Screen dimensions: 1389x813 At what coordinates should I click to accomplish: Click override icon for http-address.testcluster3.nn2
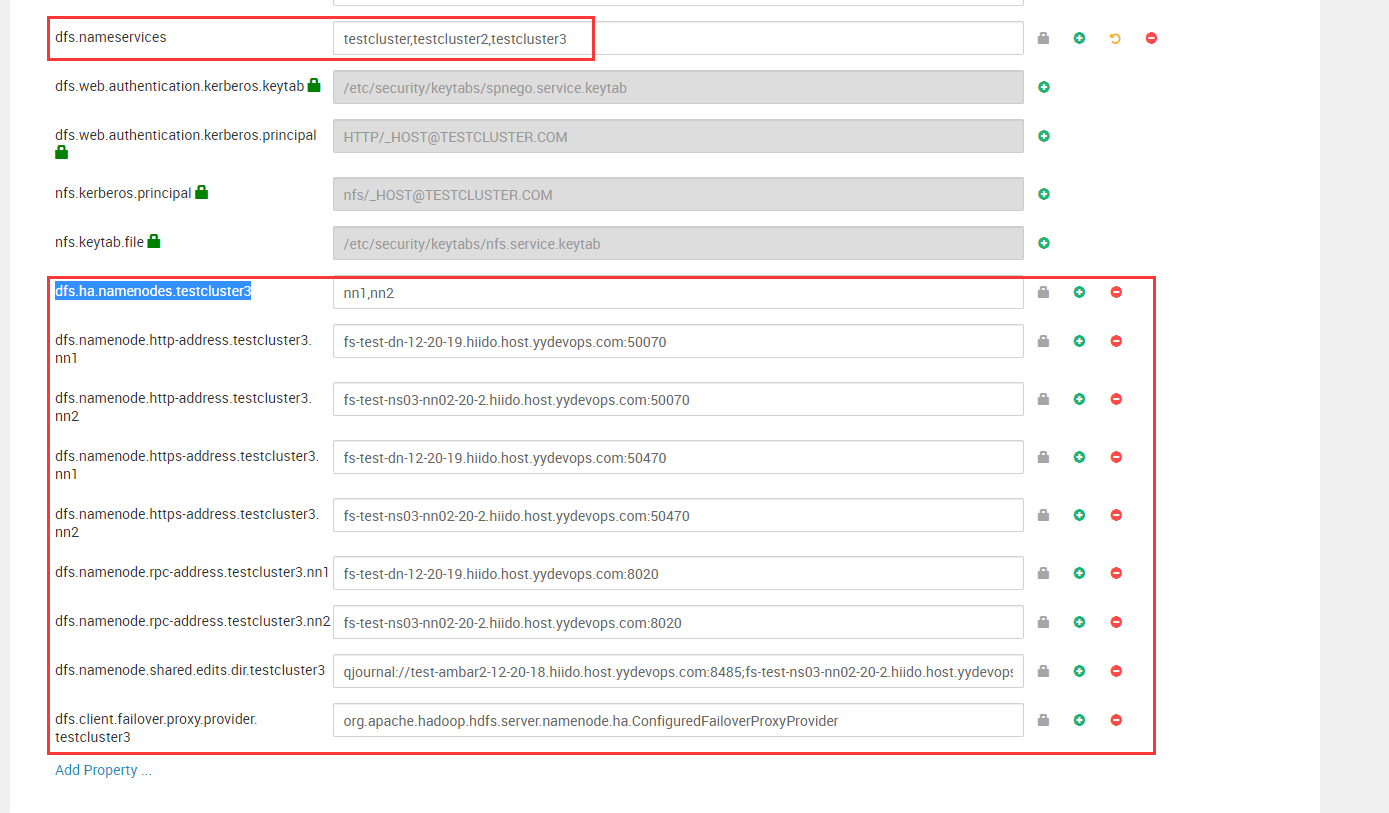pos(1079,399)
